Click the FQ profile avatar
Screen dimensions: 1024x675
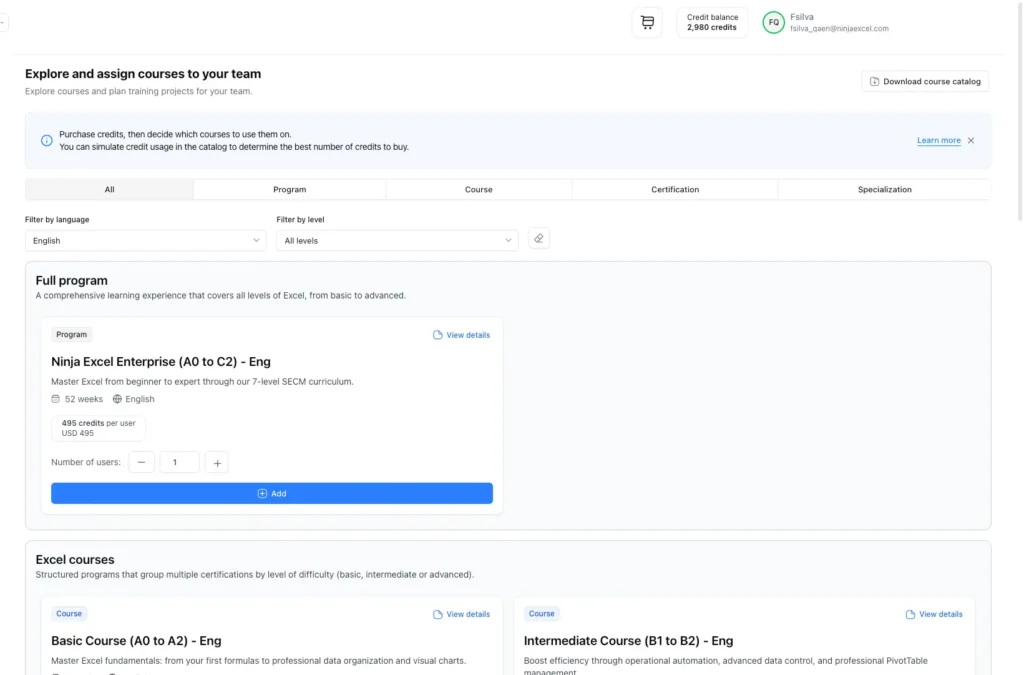click(x=772, y=21)
